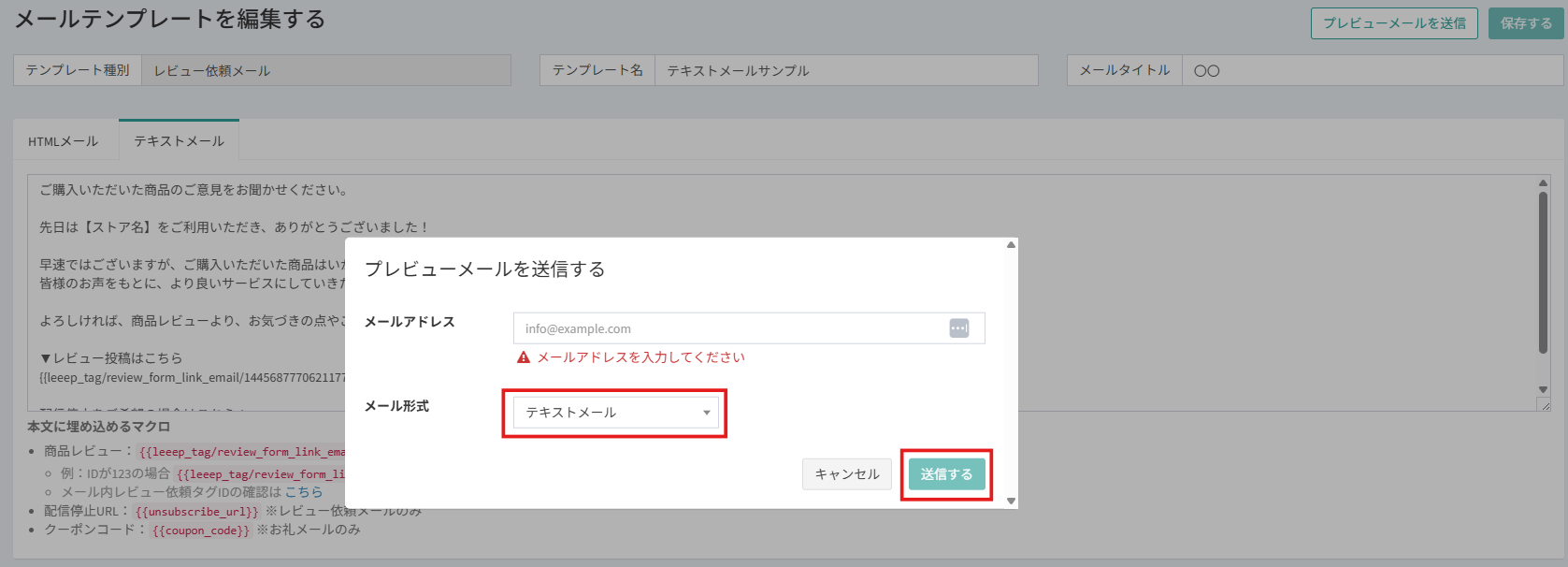Select the テキストメール tab
The height and width of the screenshot is (567, 1568).
point(179,141)
